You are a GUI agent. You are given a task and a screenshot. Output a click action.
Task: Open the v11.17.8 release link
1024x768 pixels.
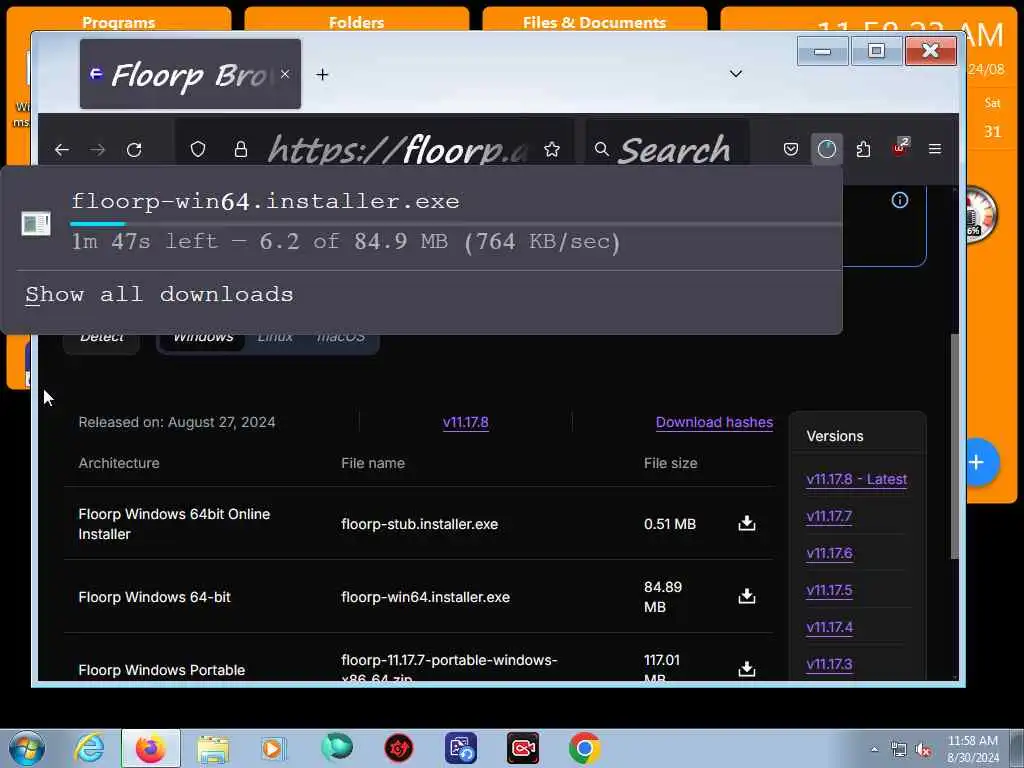(466, 423)
